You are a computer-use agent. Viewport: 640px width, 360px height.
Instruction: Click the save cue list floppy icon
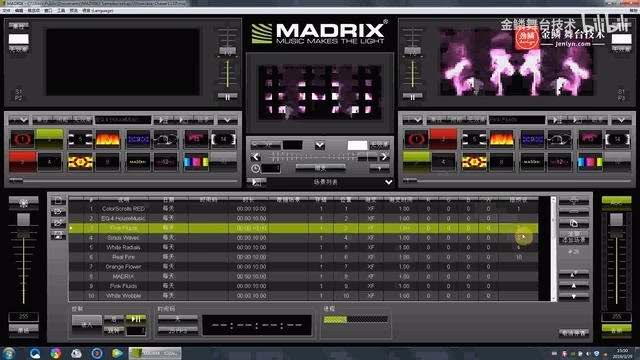click(58, 235)
